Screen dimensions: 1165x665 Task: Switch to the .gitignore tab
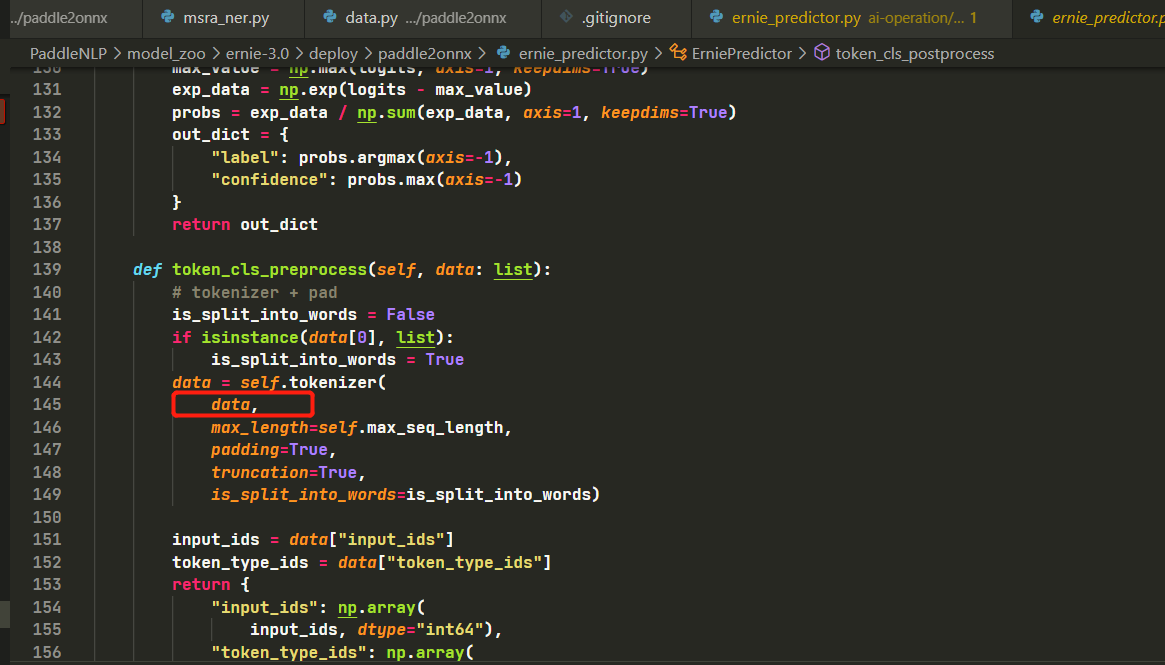(x=616, y=18)
